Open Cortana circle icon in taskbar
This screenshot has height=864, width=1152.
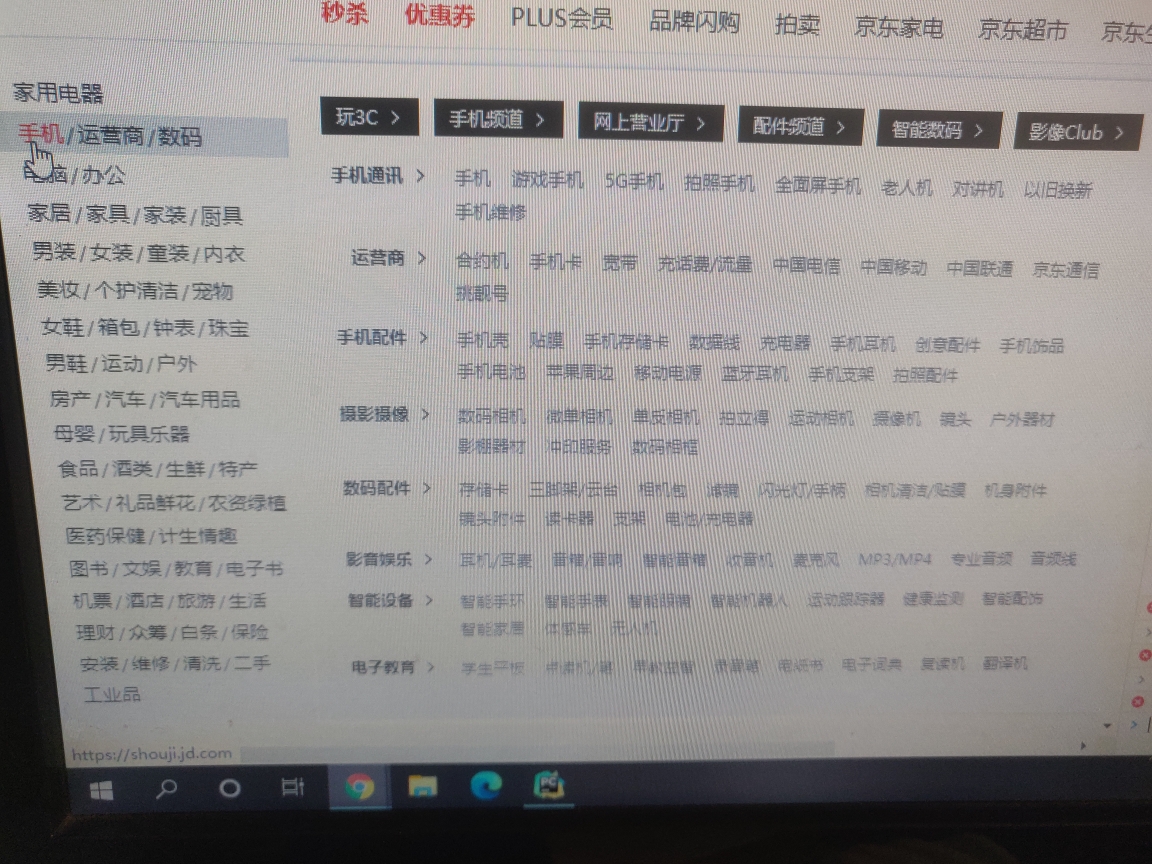click(x=230, y=788)
